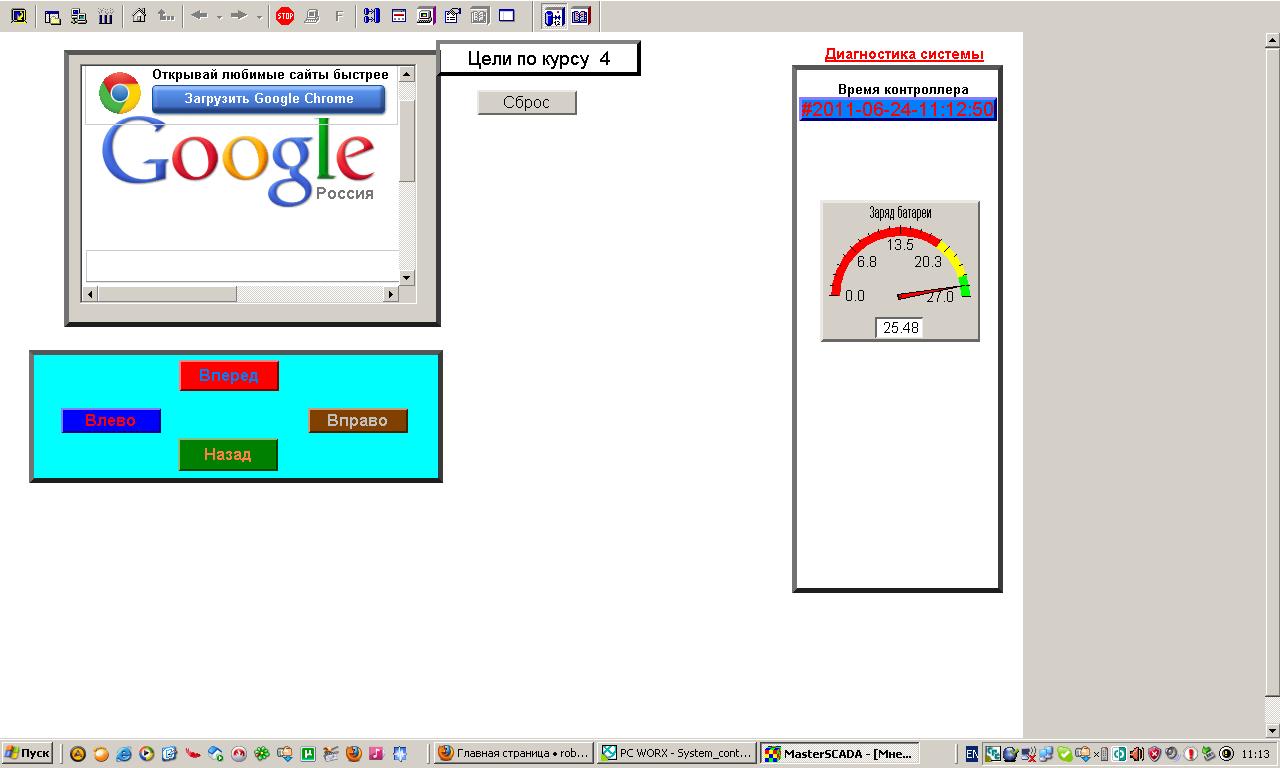Click the F toolbar icon

tap(338, 16)
